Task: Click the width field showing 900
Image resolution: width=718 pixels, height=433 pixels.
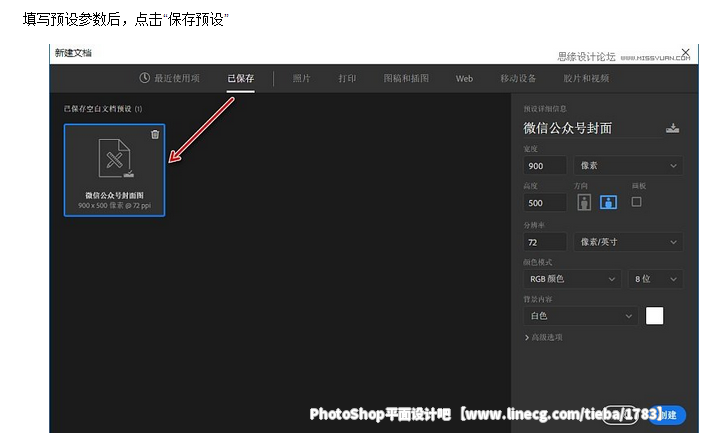Action: [x=545, y=166]
